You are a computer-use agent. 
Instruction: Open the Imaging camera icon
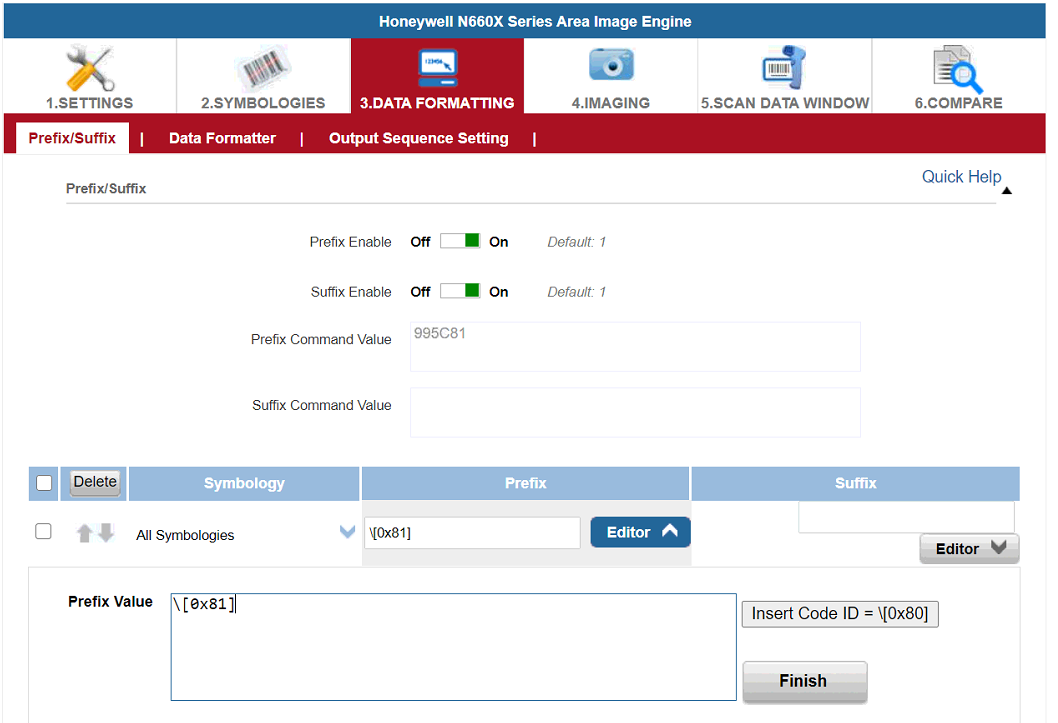(x=611, y=65)
